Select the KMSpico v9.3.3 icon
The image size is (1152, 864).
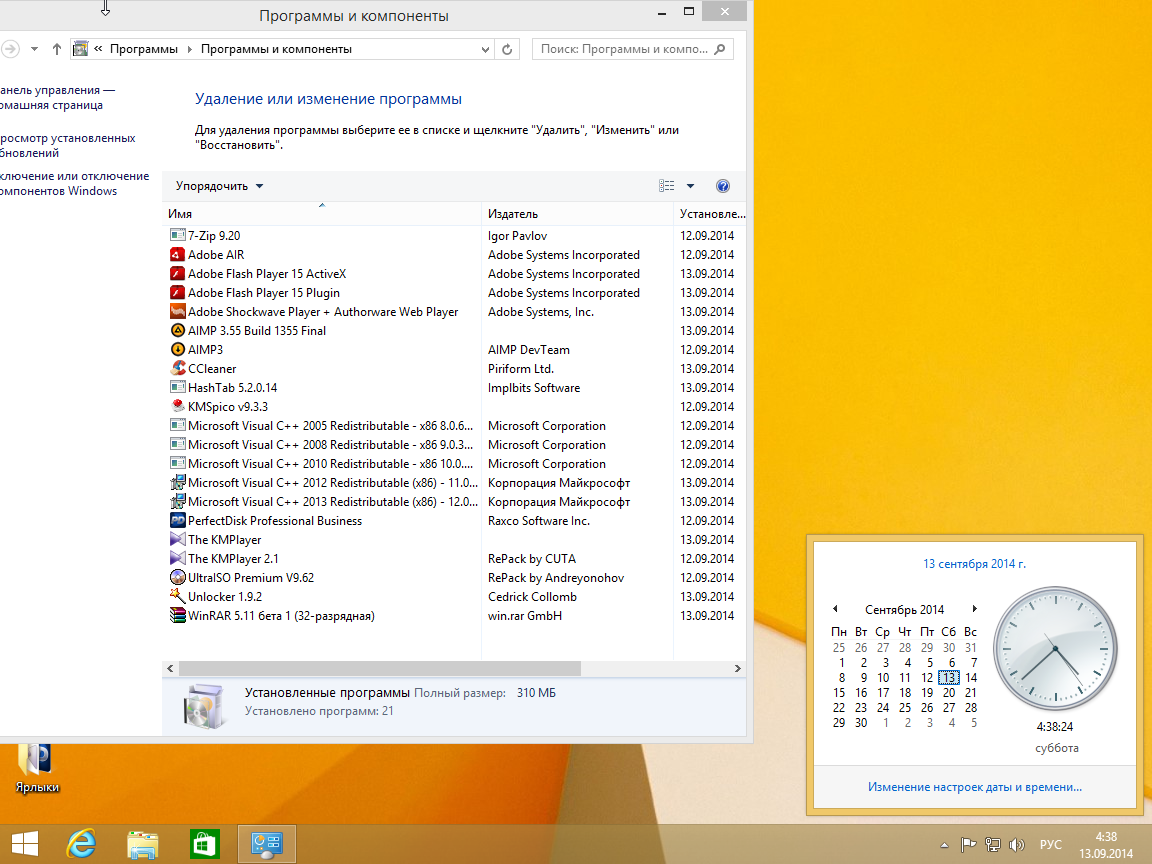pos(177,406)
